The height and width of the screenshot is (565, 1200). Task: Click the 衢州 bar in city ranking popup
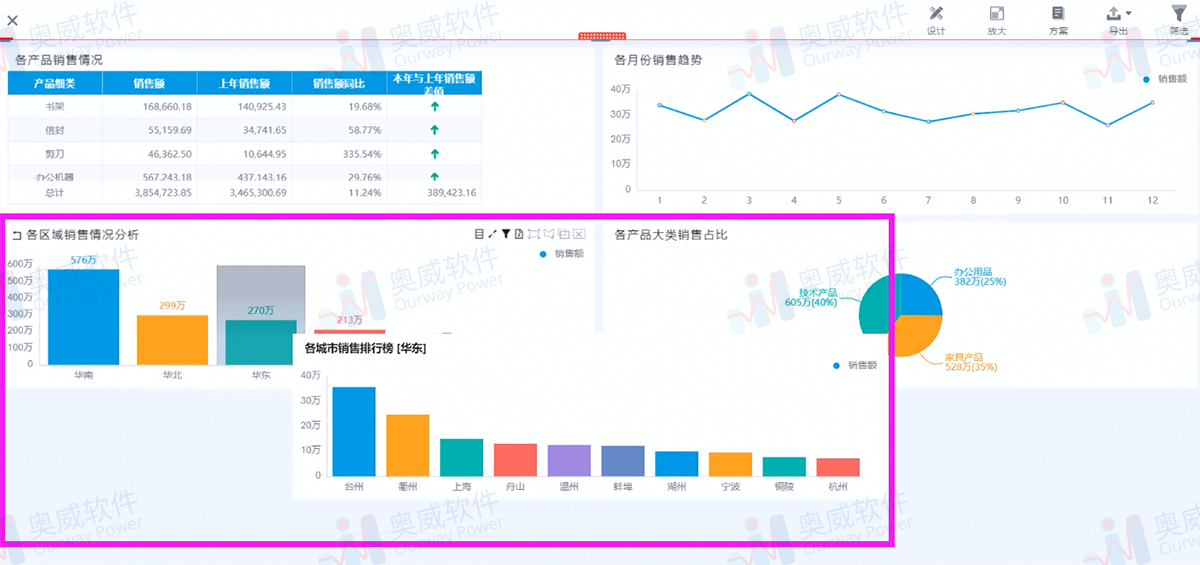point(408,445)
